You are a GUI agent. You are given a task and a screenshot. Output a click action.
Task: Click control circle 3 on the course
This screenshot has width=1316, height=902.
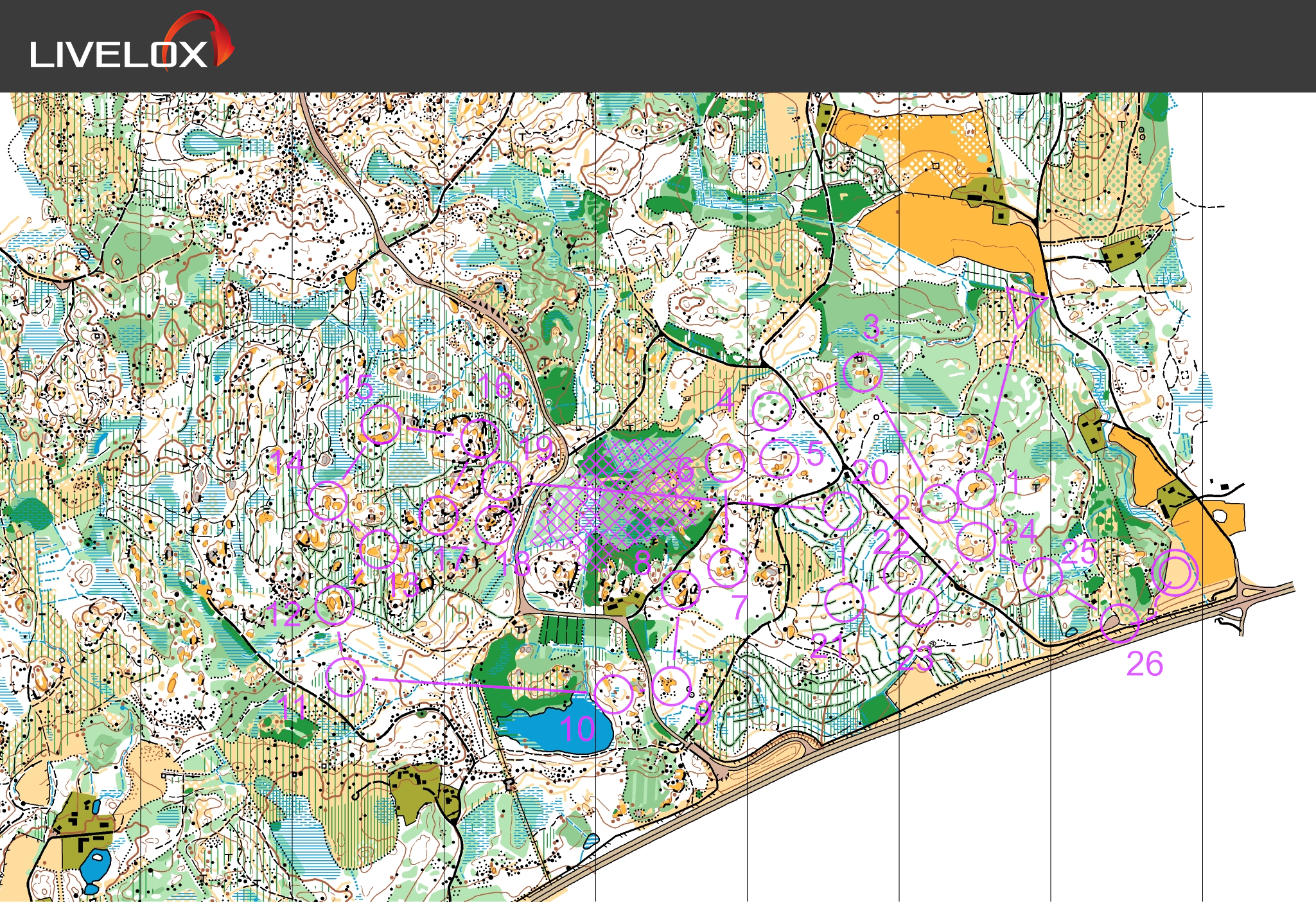click(x=862, y=373)
